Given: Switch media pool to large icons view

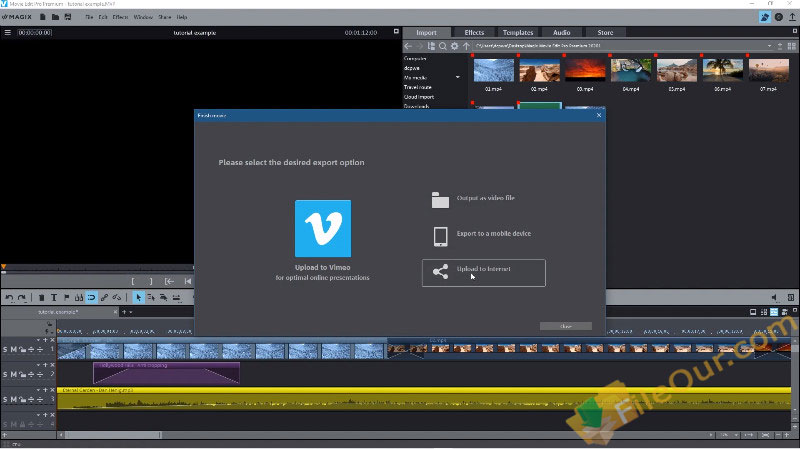Looking at the screenshot, I should pos(791,46).
